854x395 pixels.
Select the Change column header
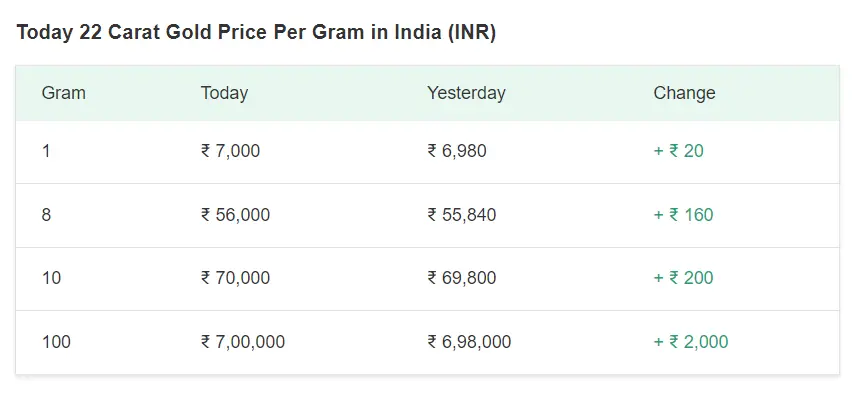(x=684, y=93)
